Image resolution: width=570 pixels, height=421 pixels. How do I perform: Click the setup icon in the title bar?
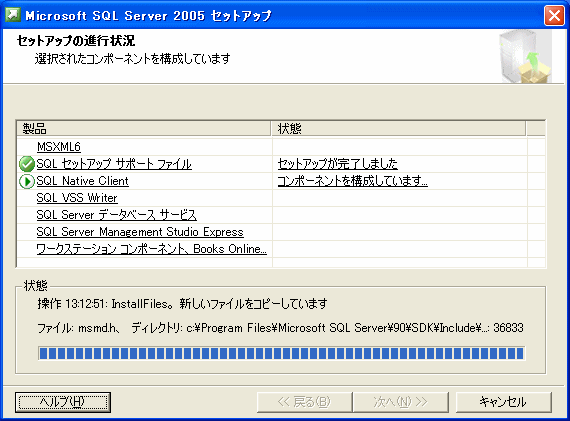13,15
